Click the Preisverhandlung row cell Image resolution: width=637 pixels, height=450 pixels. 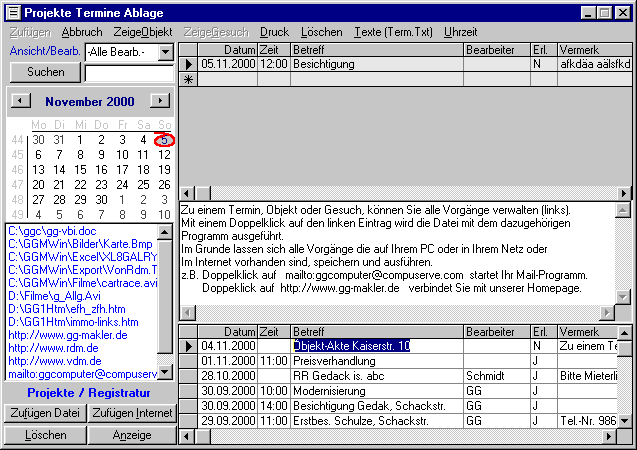[x=377, y=361]
